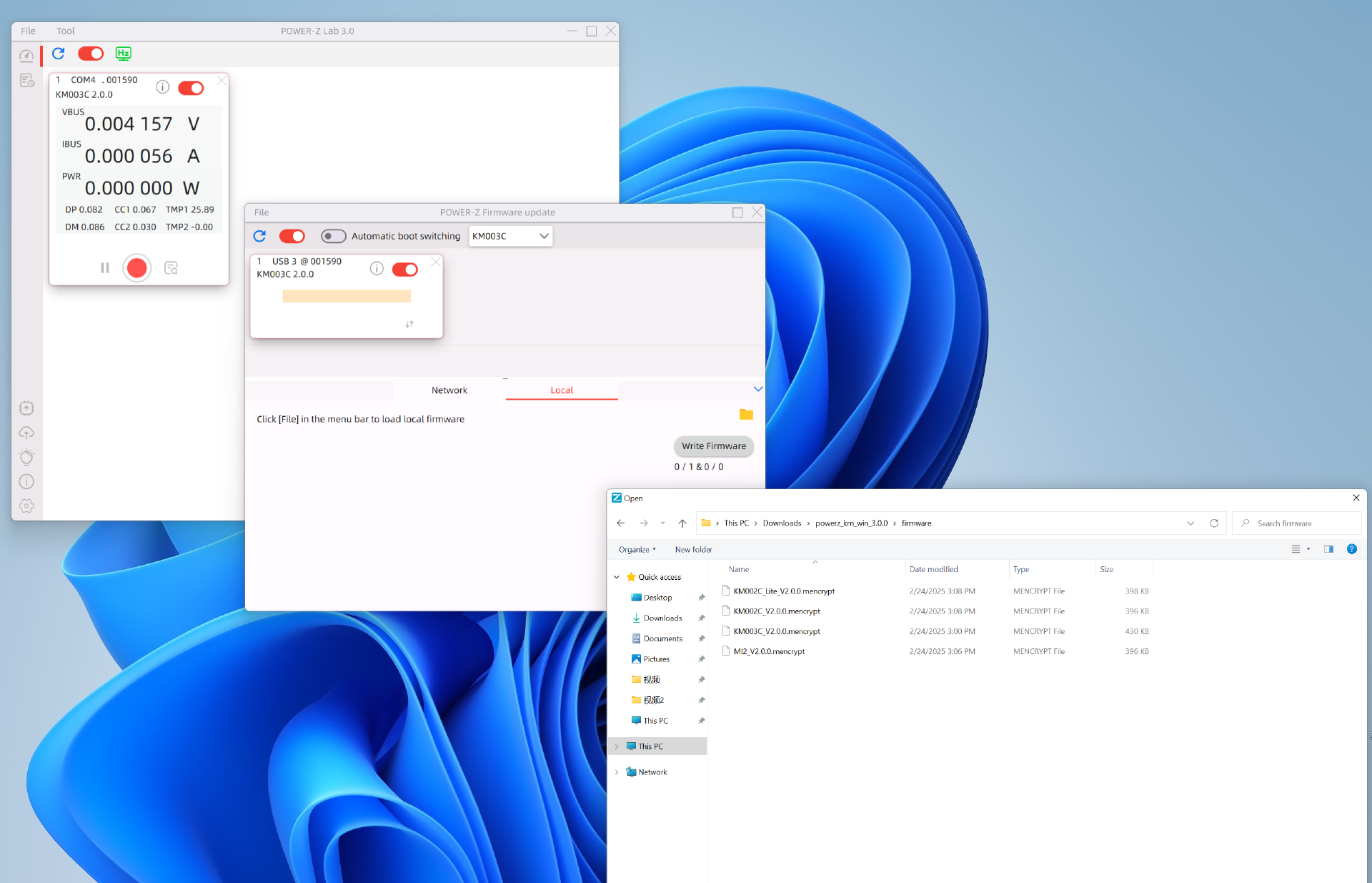Select the KM003C_V2.0.0.mencrypt firmware file
Image resolution: width=1372 pixels, height=883 pixels.
click(777, 631)
